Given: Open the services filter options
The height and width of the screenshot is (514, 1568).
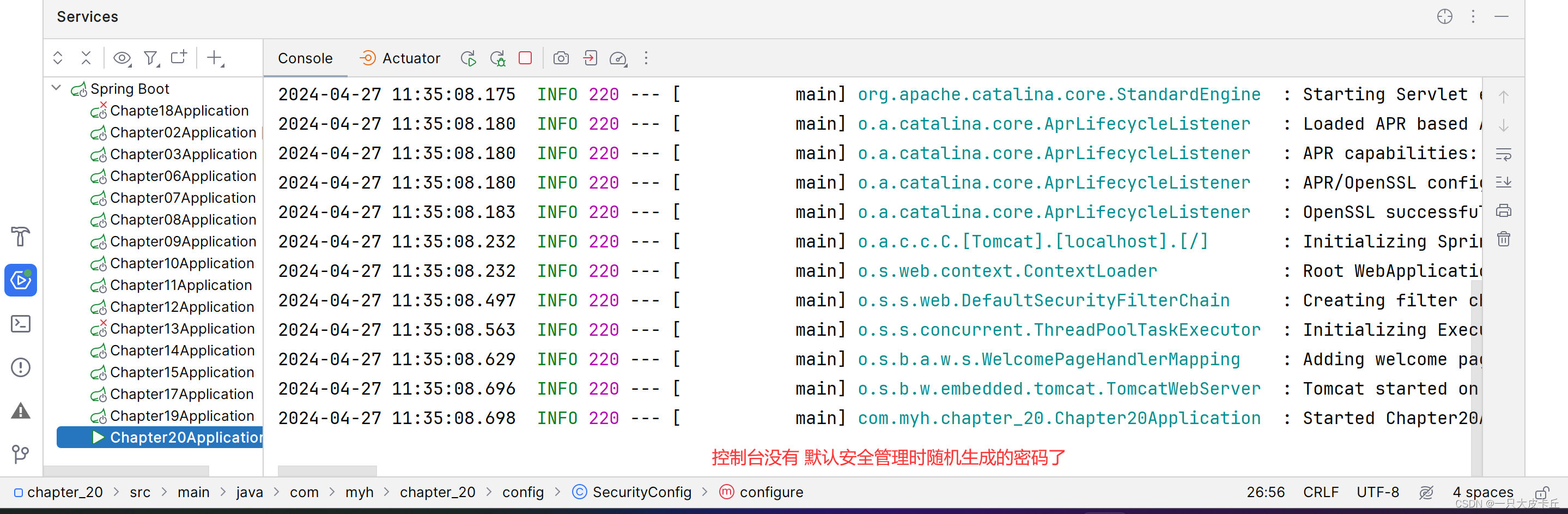Looking at the screenshot, I should (151, 58).
